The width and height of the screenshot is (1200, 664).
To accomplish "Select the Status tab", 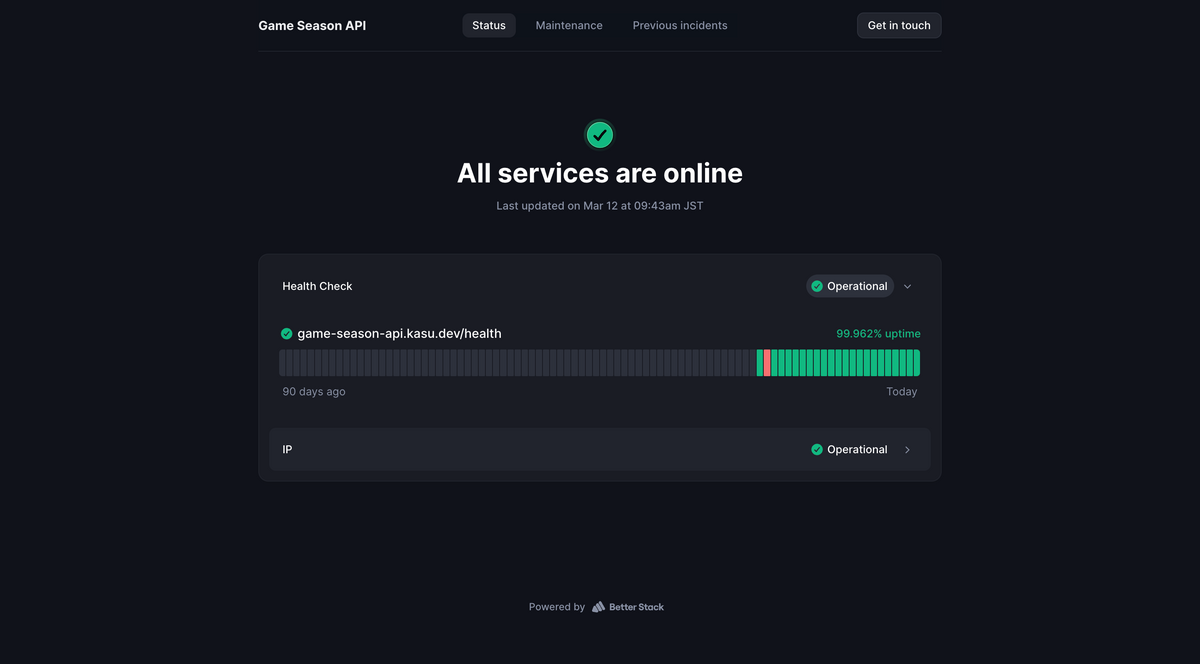I will tap(488, 25).
